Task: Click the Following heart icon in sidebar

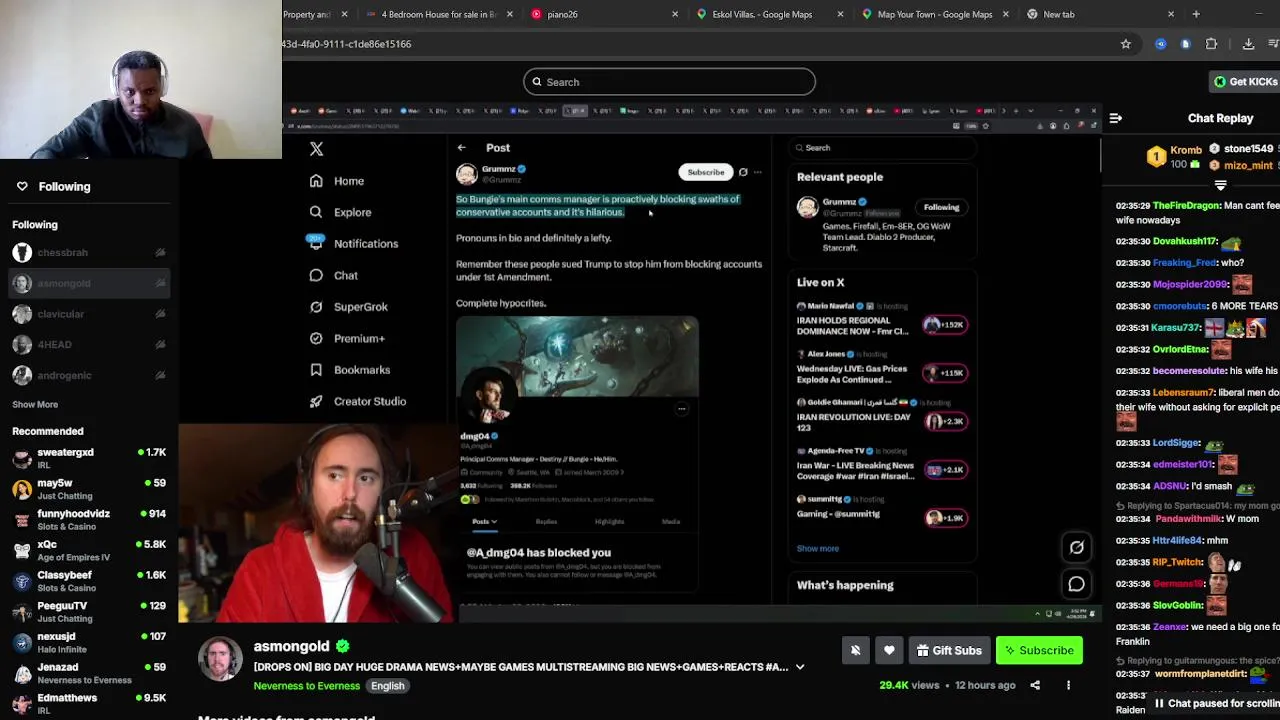Action: [x=22, y=186]
